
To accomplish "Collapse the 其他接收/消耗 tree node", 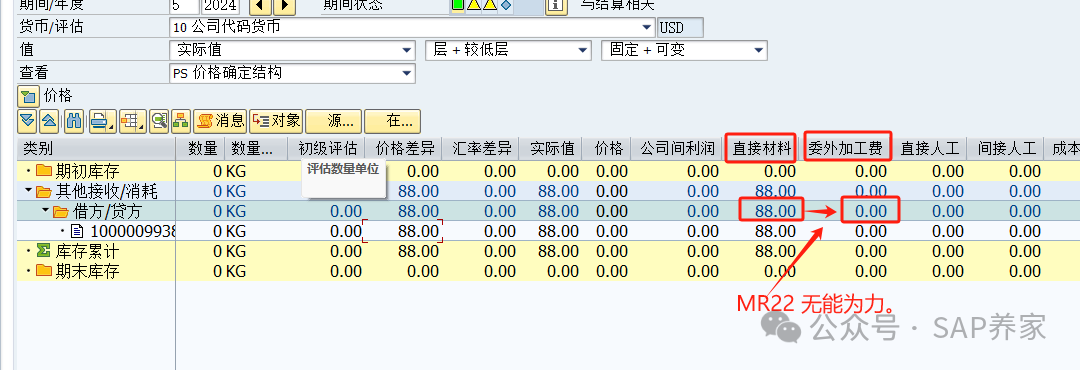I will pos(28,191).
